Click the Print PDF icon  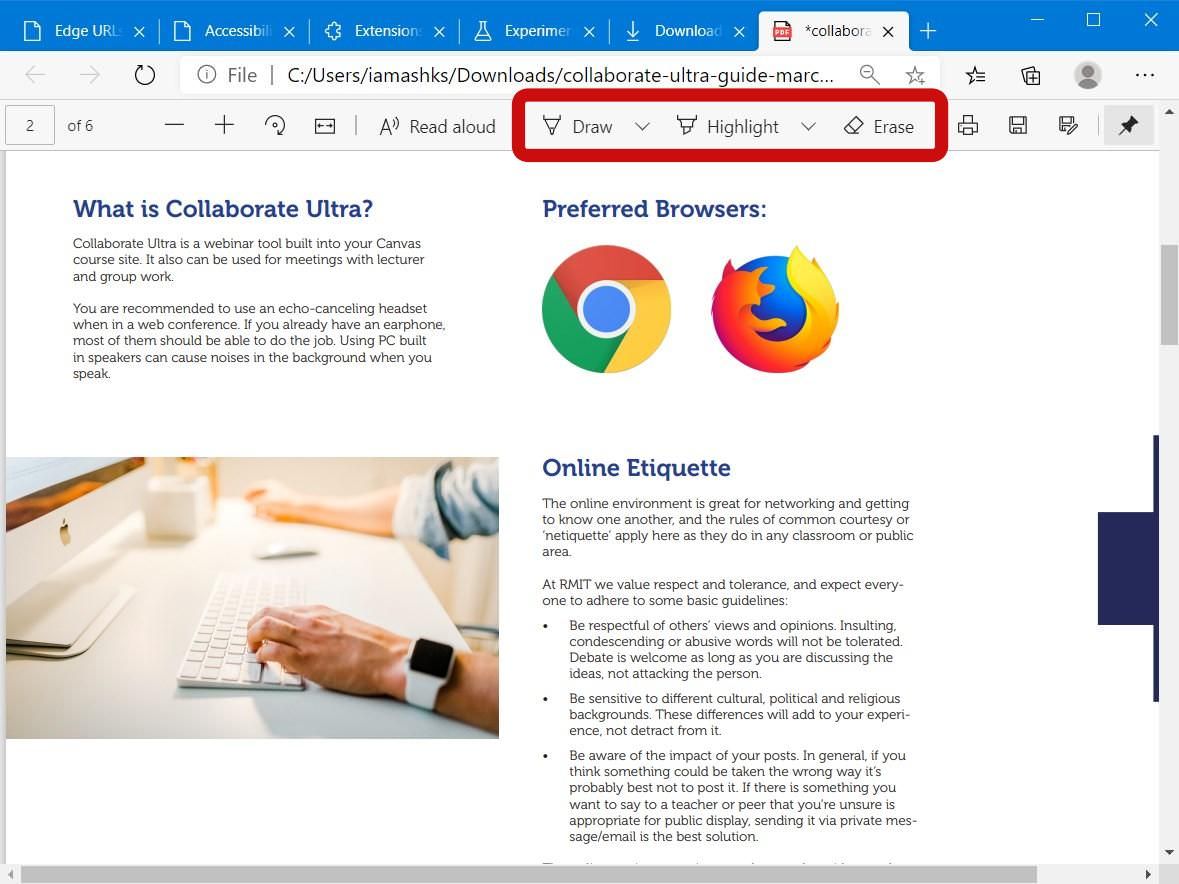[968, 126]
